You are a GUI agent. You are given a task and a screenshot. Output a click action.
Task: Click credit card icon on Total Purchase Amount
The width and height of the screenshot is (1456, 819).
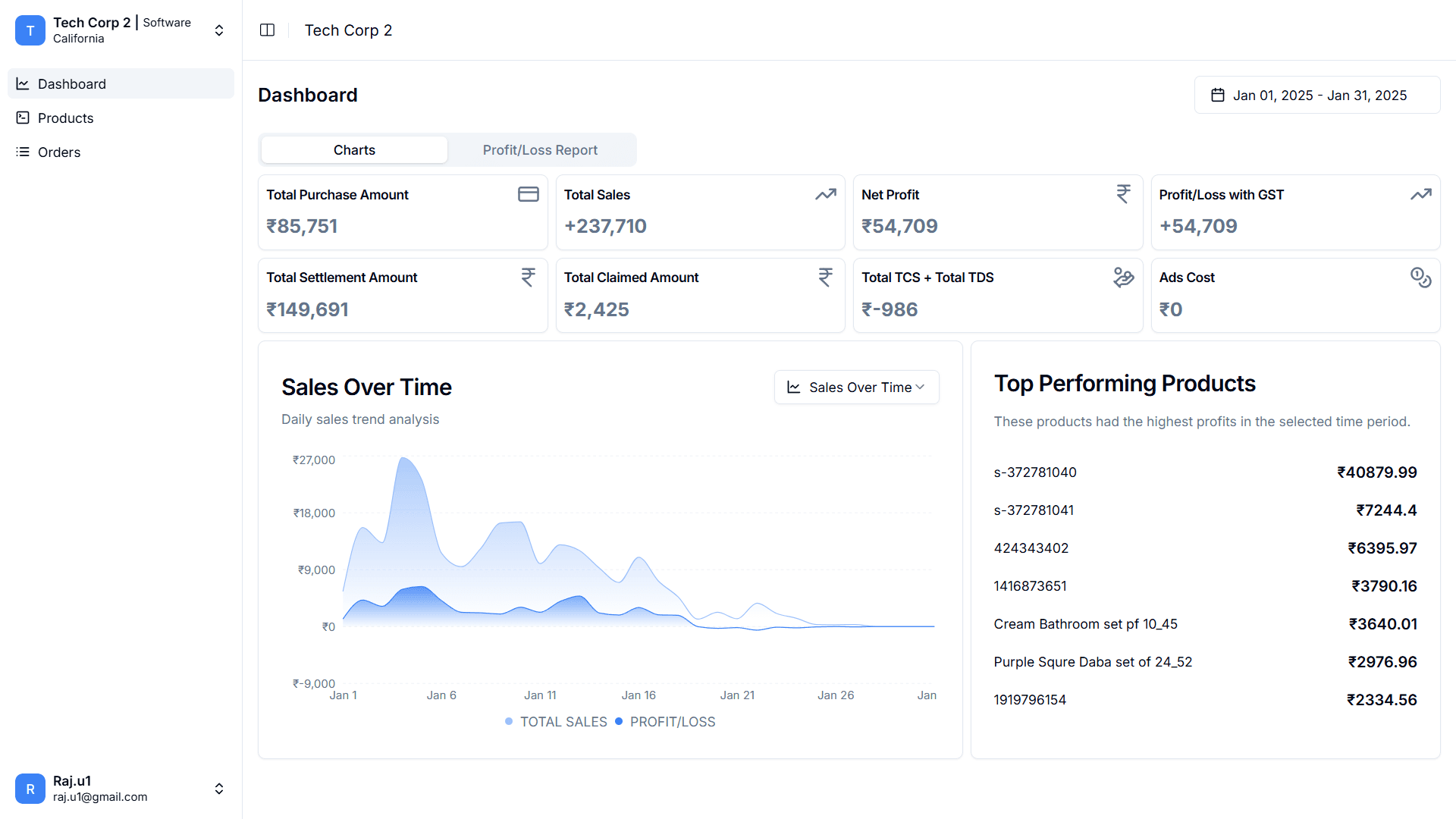click(x=529, y=194)
